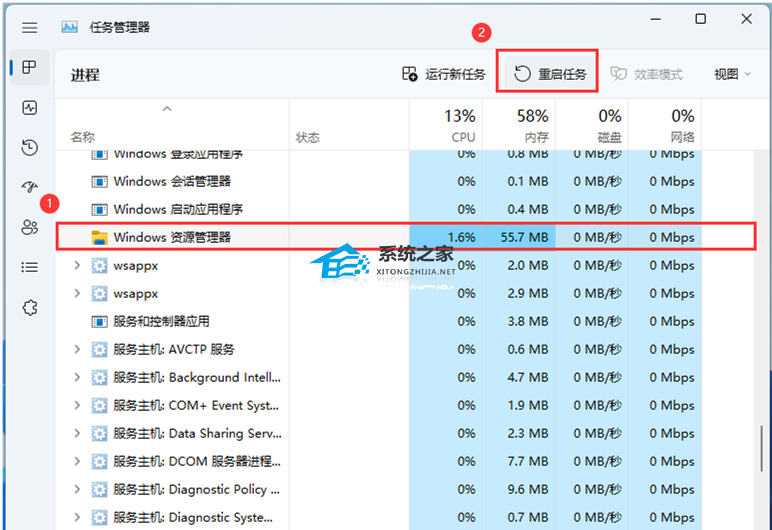Open the Startup apps sidebar icon
The width and height of the screenshot is (772, 530).
(30, 187)
